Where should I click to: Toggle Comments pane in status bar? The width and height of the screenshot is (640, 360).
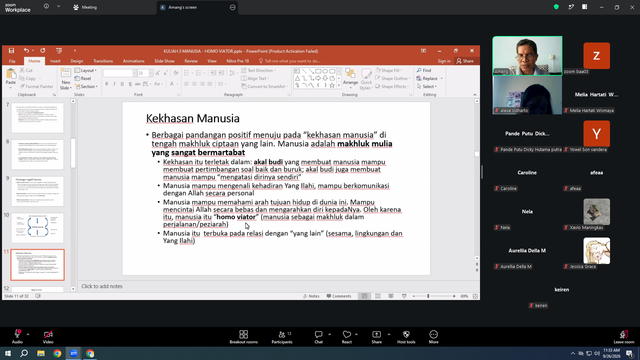[x=339, y=296]
